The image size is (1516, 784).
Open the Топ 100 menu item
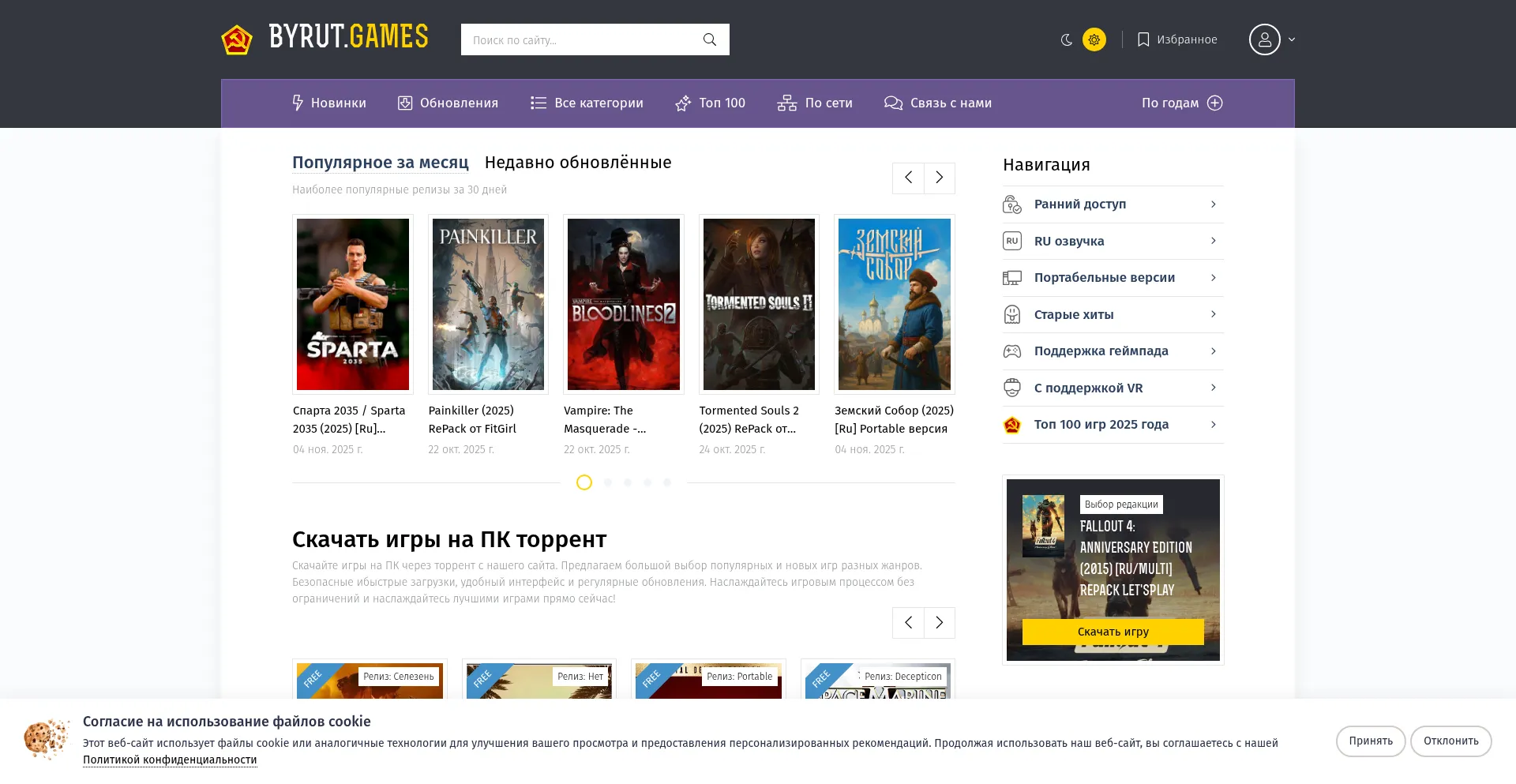coord(711,103)
